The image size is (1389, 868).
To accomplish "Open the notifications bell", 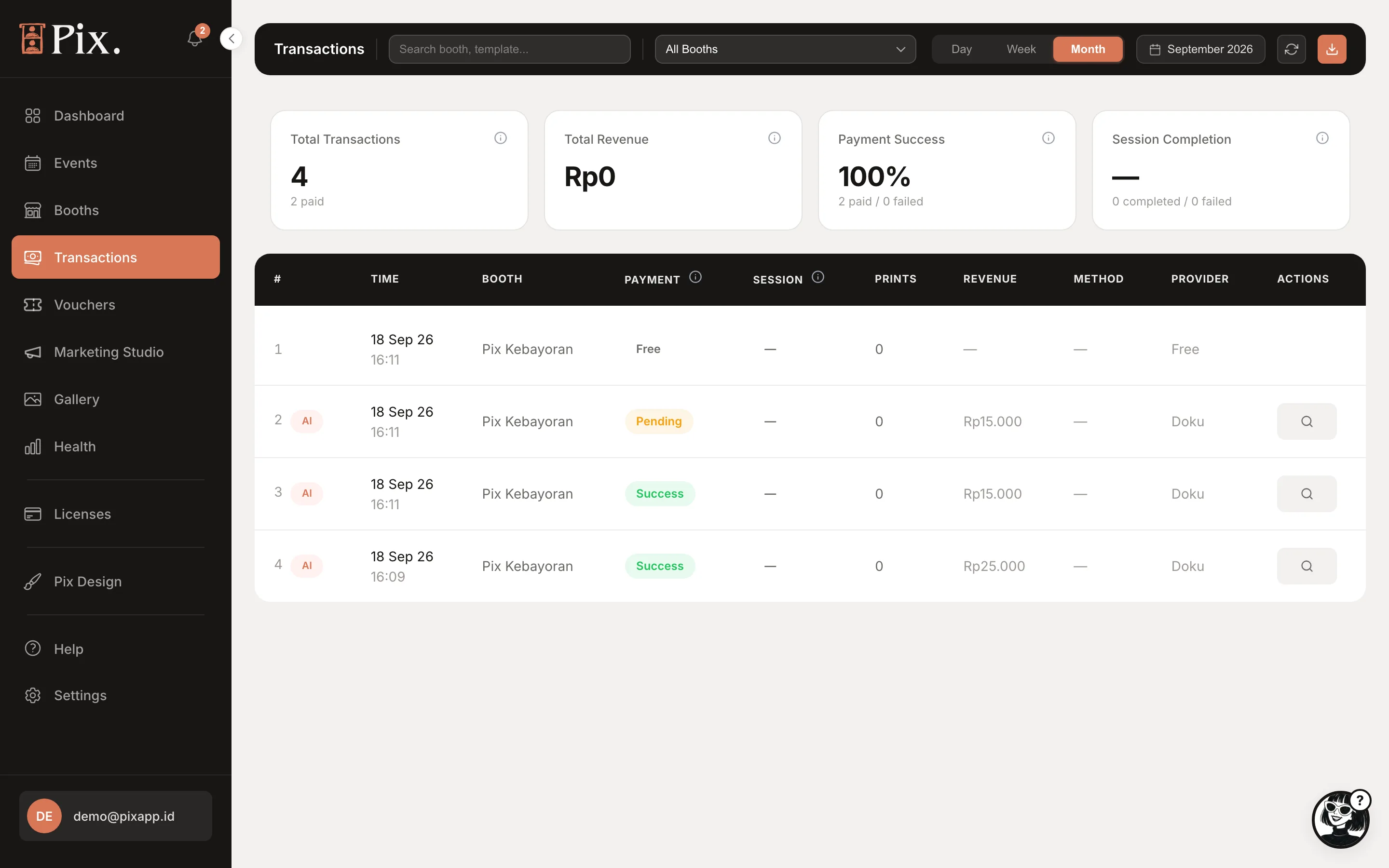I will (194, 39).
